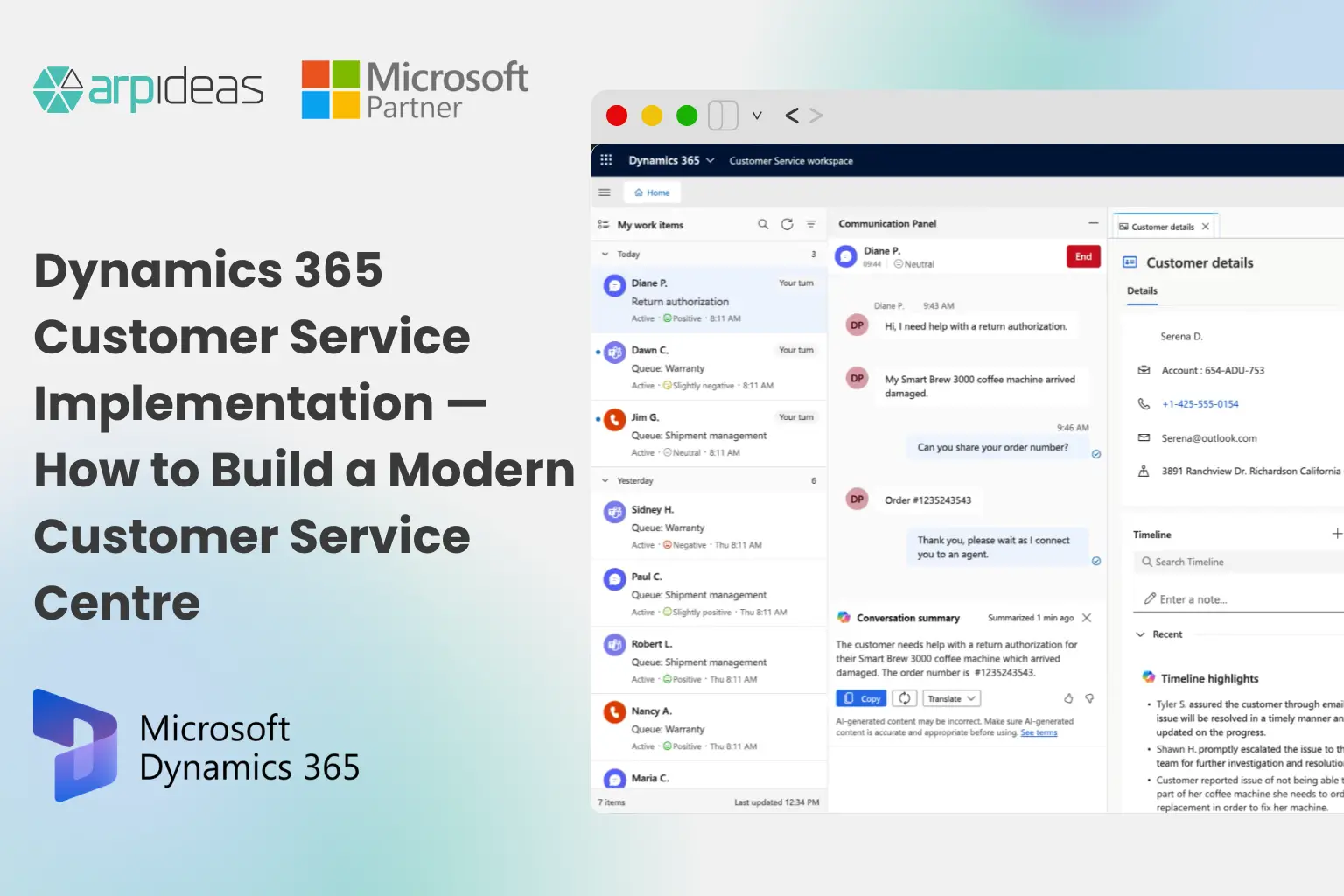Screen dimensions: 1344x896
Task: Select Sidney H. Warranty work item
Action: (x=710, y=527)
